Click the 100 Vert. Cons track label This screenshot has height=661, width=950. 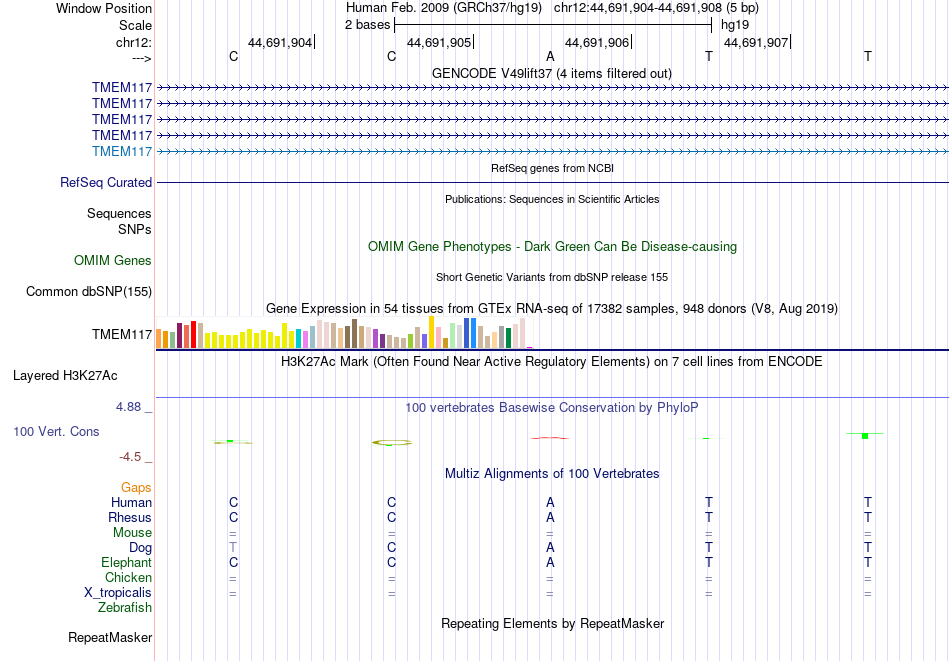click(56, 431)
